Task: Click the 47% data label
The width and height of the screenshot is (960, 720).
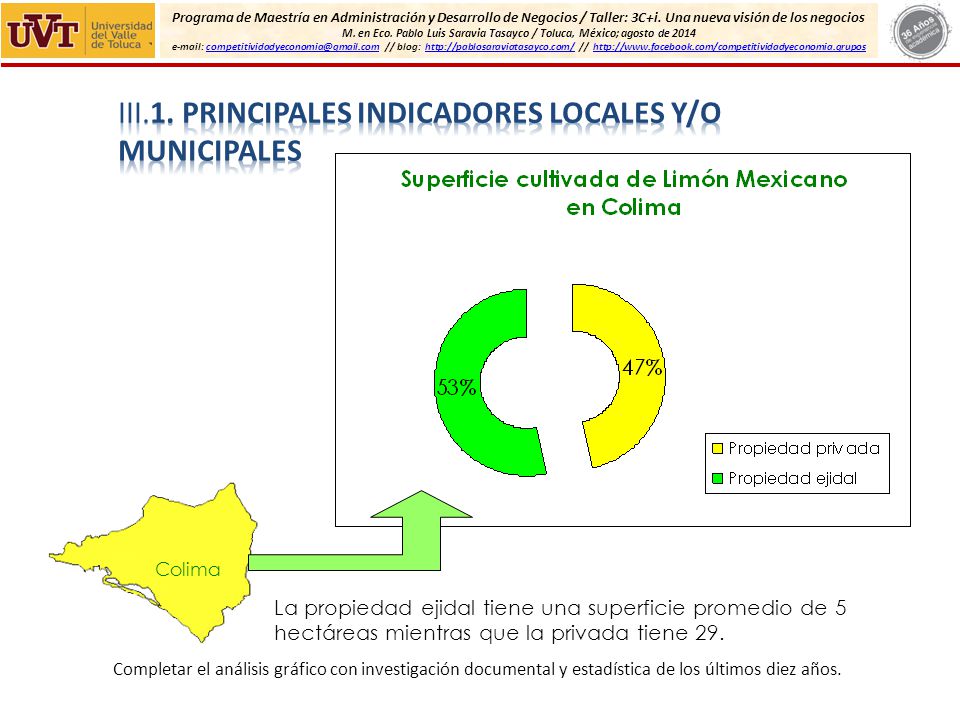Action: pyautogui.click(x=642, y=367)
